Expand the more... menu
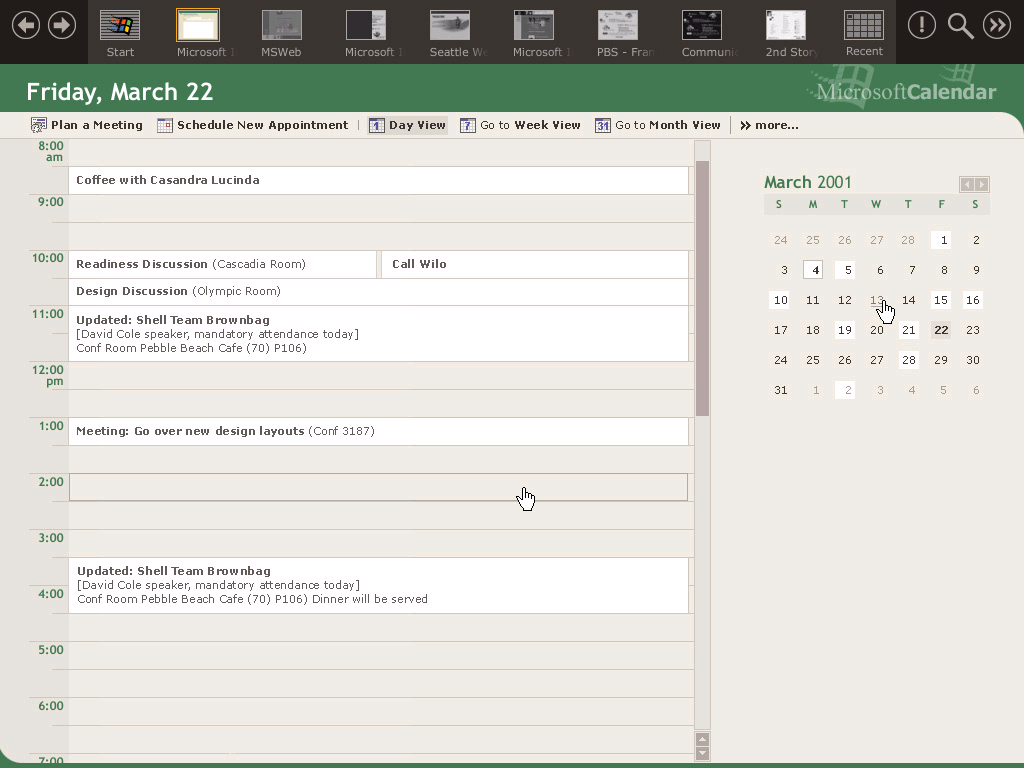1024x768 pixels. click(x=769, y=125)
